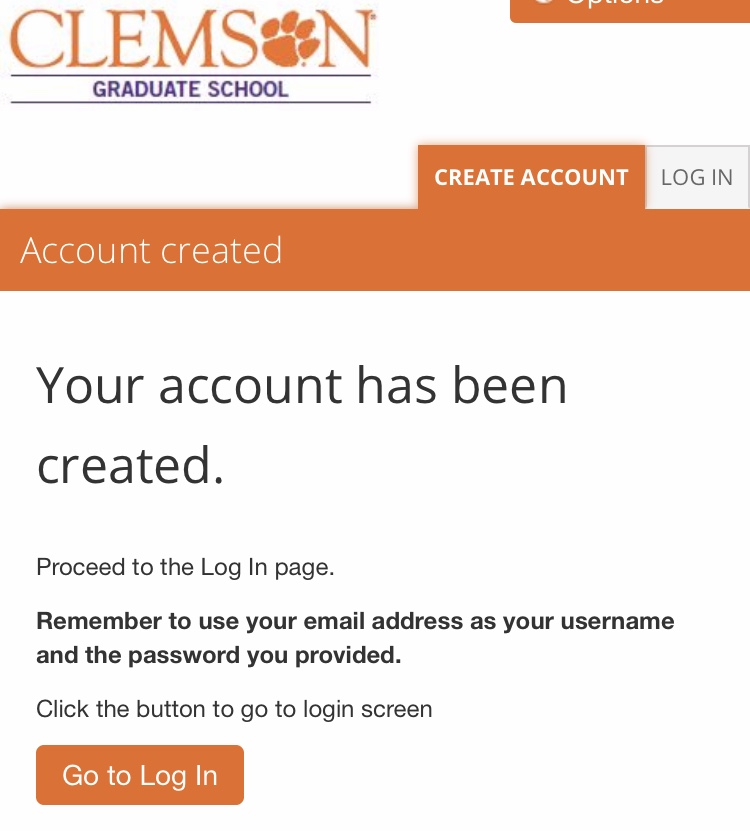Switch to the CREATE ACCOUNT tab
This screenshot has height=831, width=750.
click(531, 178)
